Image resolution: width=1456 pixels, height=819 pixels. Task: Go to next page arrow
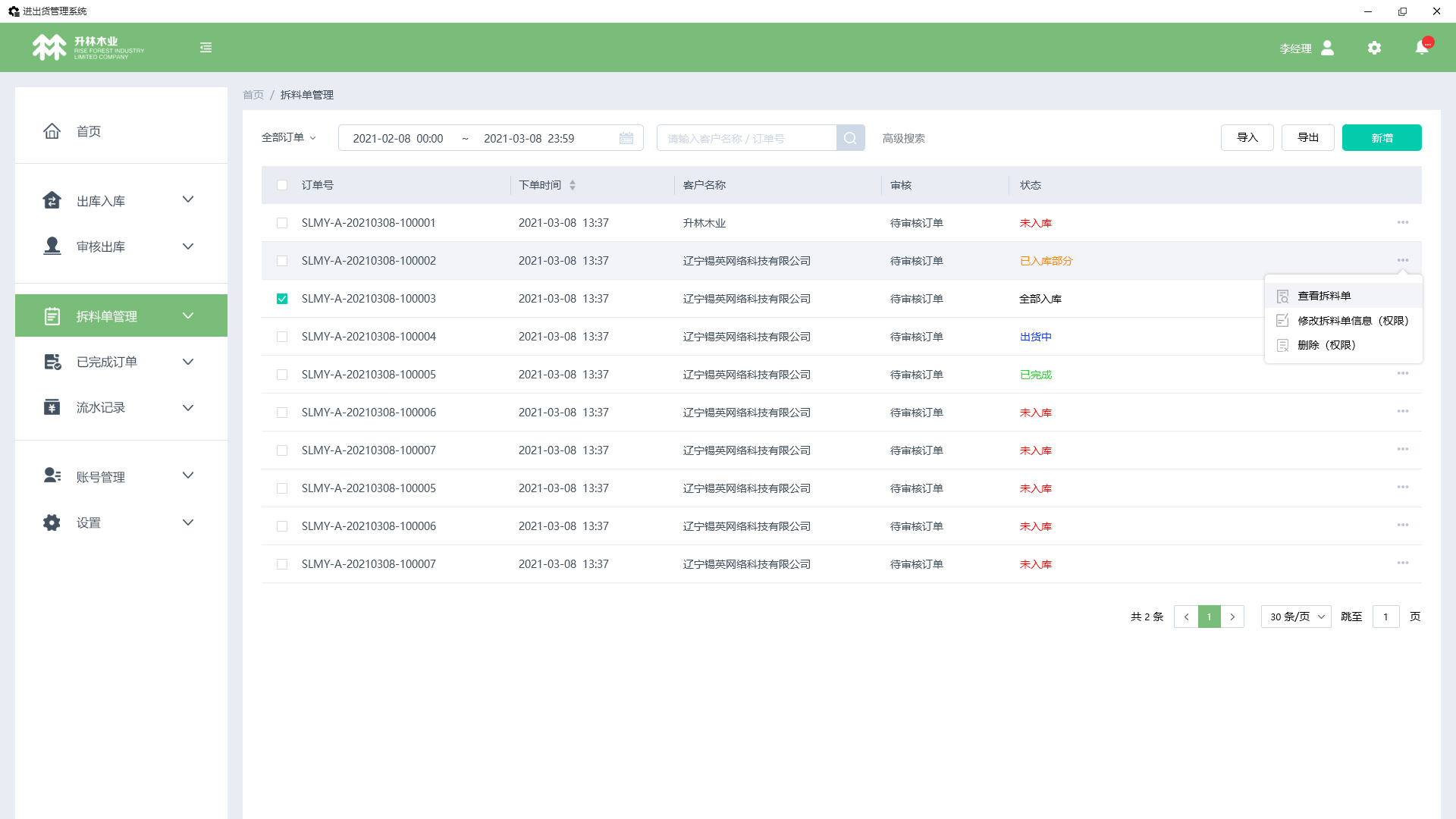pos(1232,617)
